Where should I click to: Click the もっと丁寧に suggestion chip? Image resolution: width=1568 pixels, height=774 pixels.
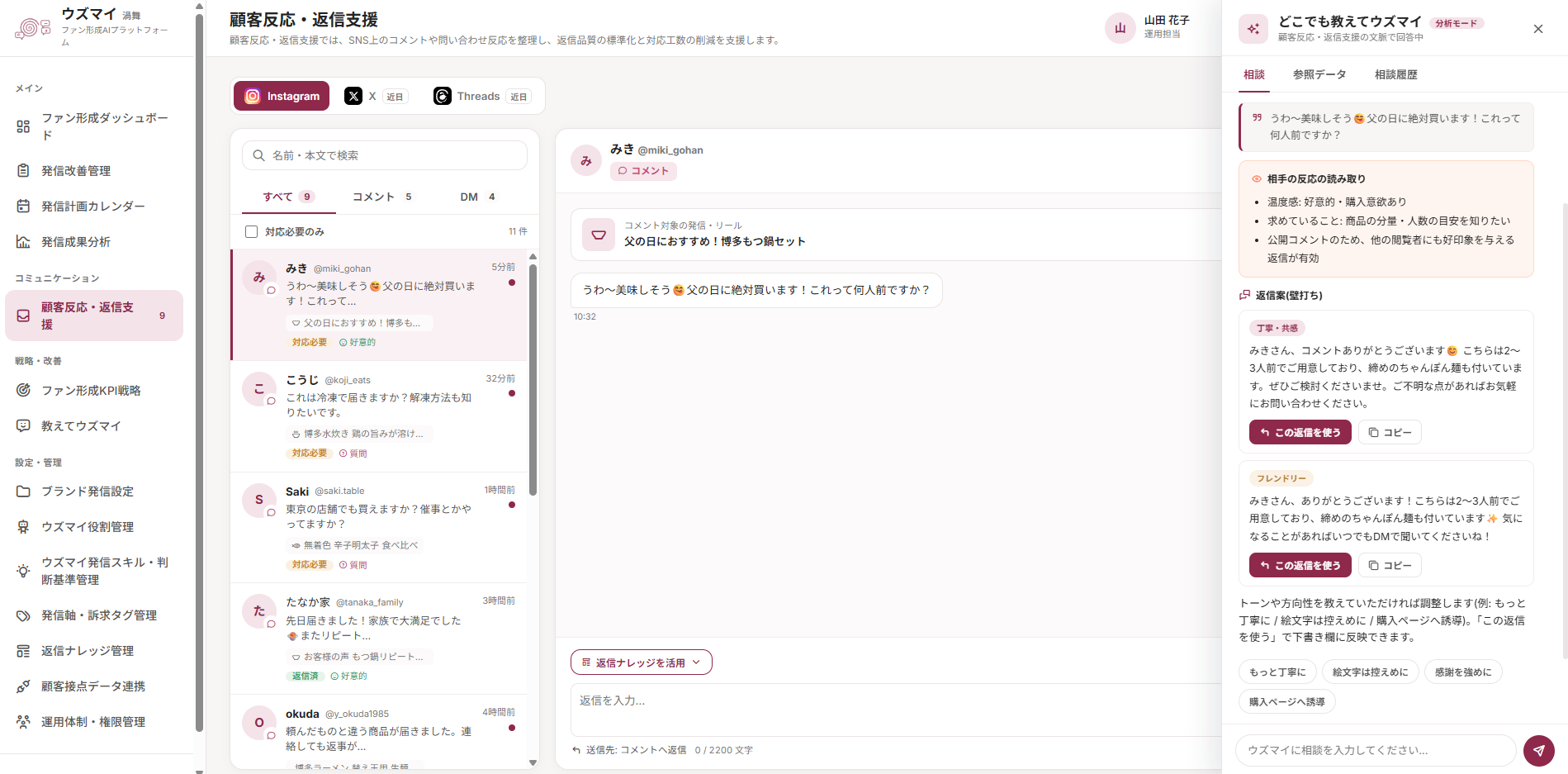pos(1277,672)
